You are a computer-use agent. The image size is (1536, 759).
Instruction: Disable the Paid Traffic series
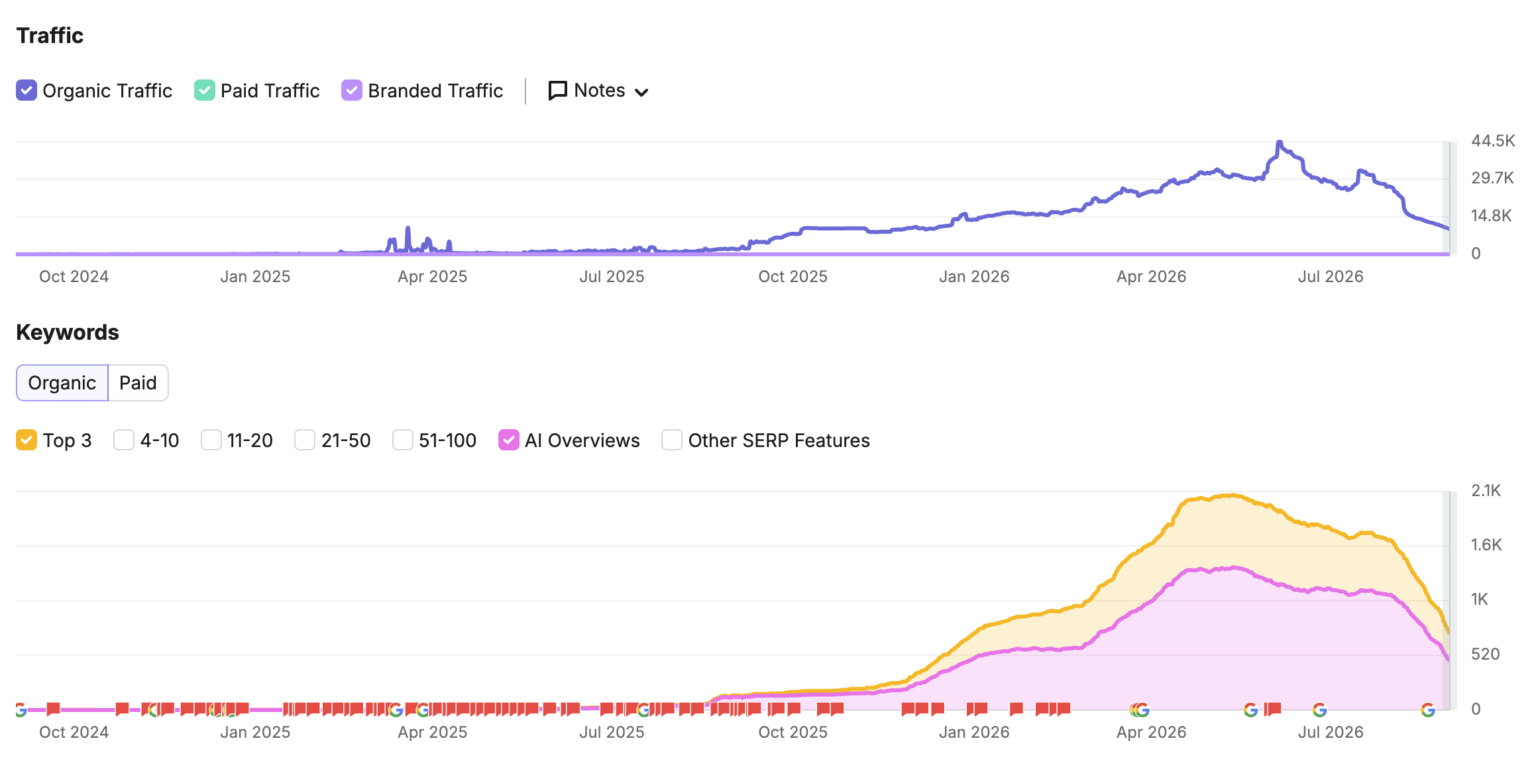click(x=205, y=90)
